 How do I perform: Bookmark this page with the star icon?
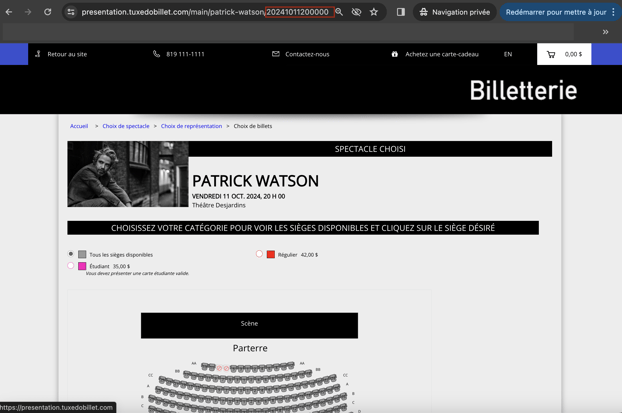374,12
